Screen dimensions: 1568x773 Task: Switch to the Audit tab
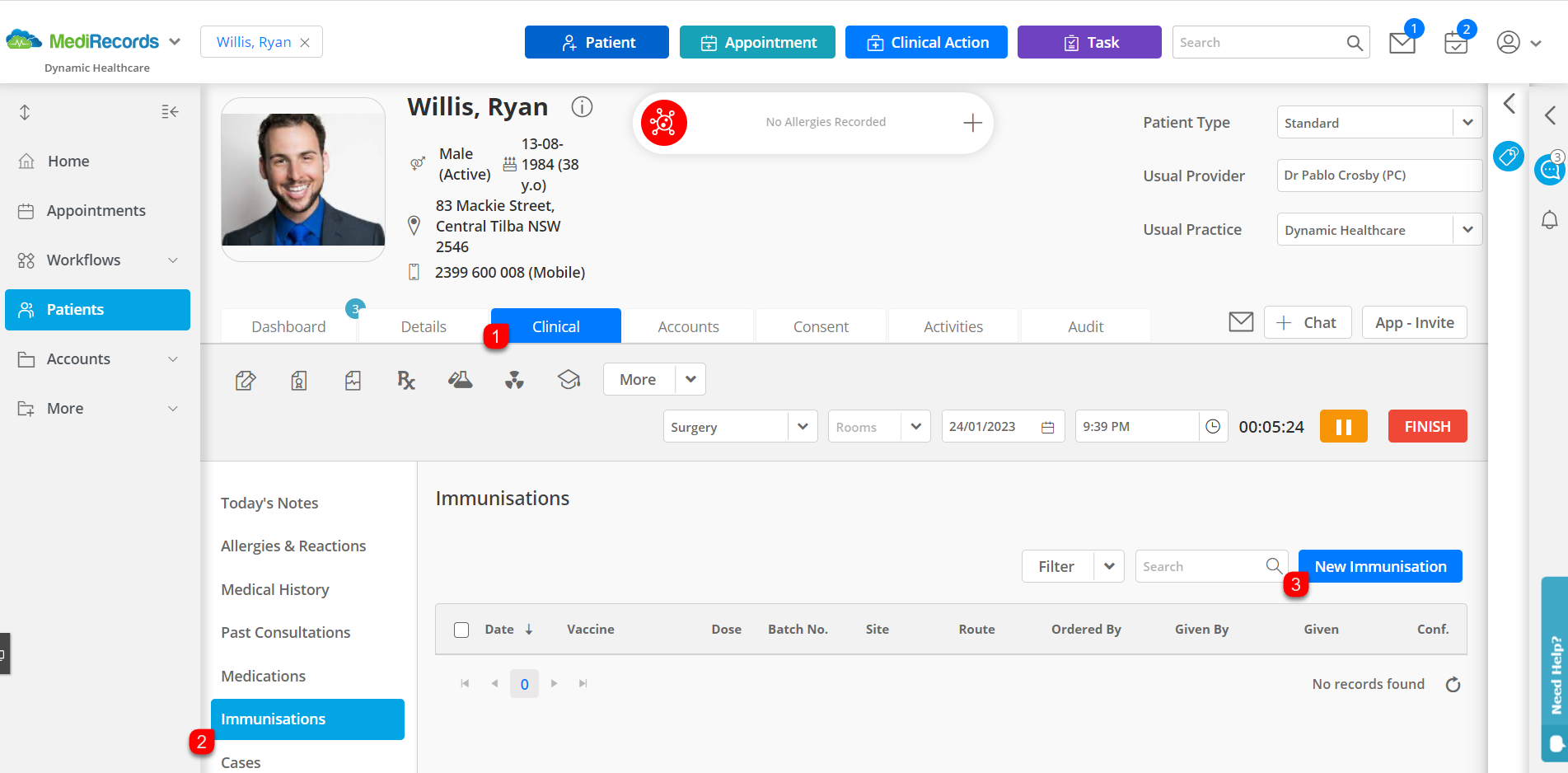coord(1086,326)
